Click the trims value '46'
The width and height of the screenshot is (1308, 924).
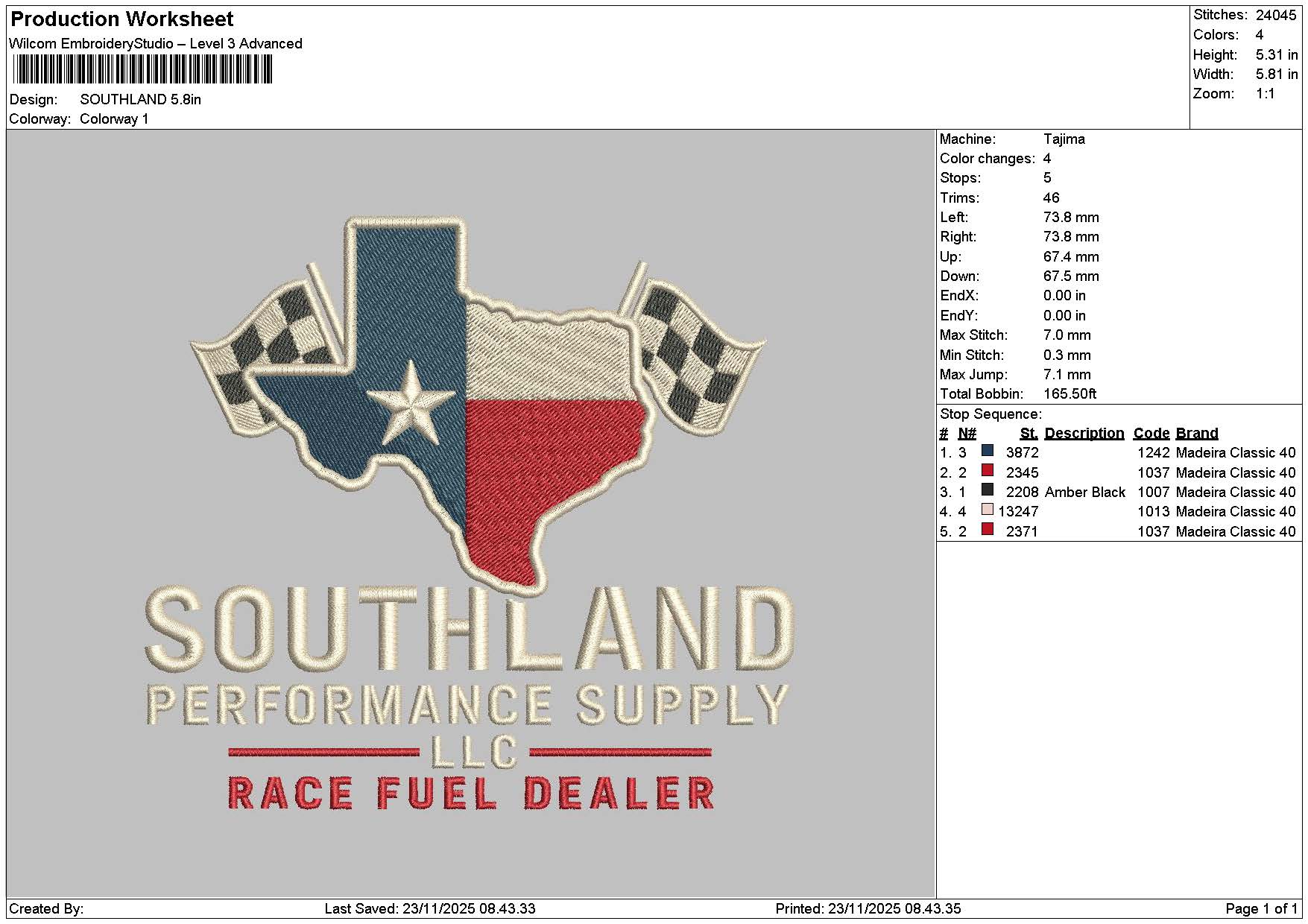(1052, 198)
